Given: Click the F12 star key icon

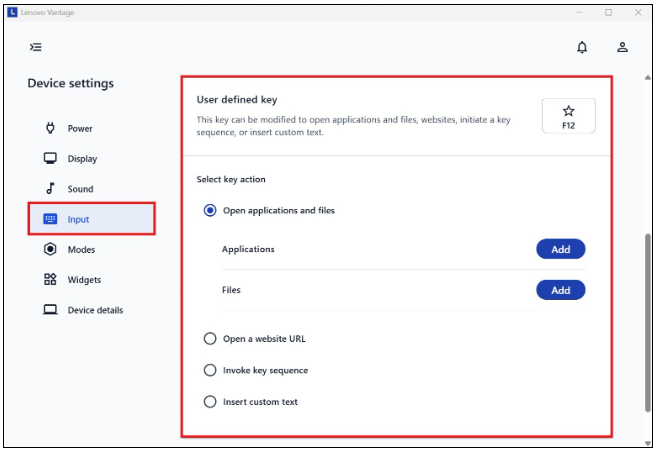Looking at the screenshot, I should point(568,116).
